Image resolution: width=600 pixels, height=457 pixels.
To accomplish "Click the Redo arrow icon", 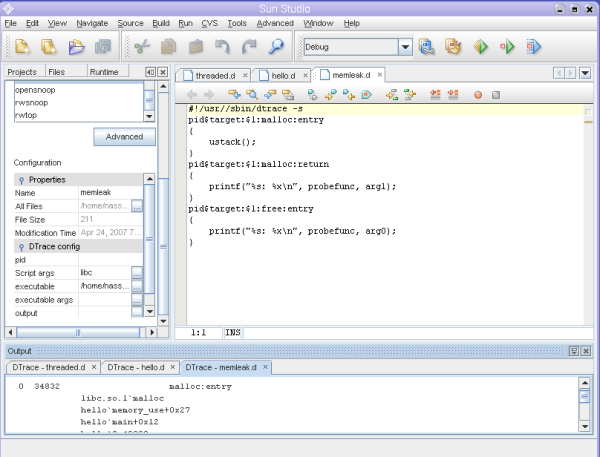I will click(249, 47).
